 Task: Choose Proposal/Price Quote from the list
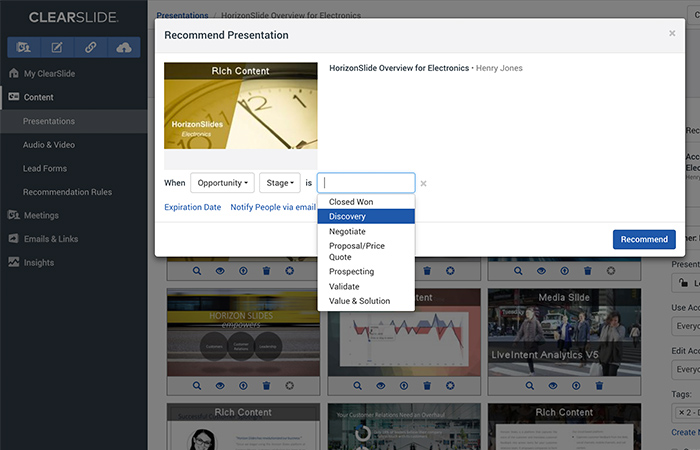[366, 251]
